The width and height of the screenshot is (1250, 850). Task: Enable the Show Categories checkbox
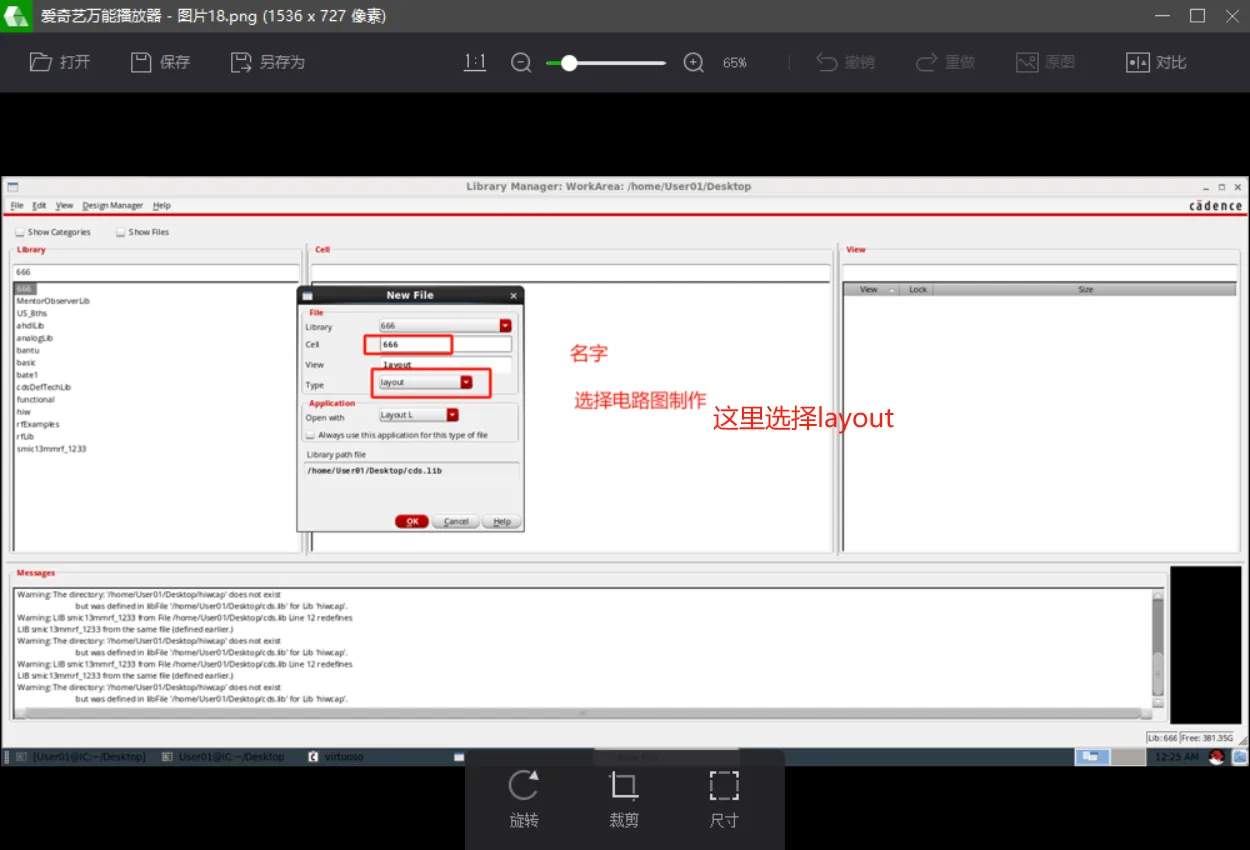point(20,232)
